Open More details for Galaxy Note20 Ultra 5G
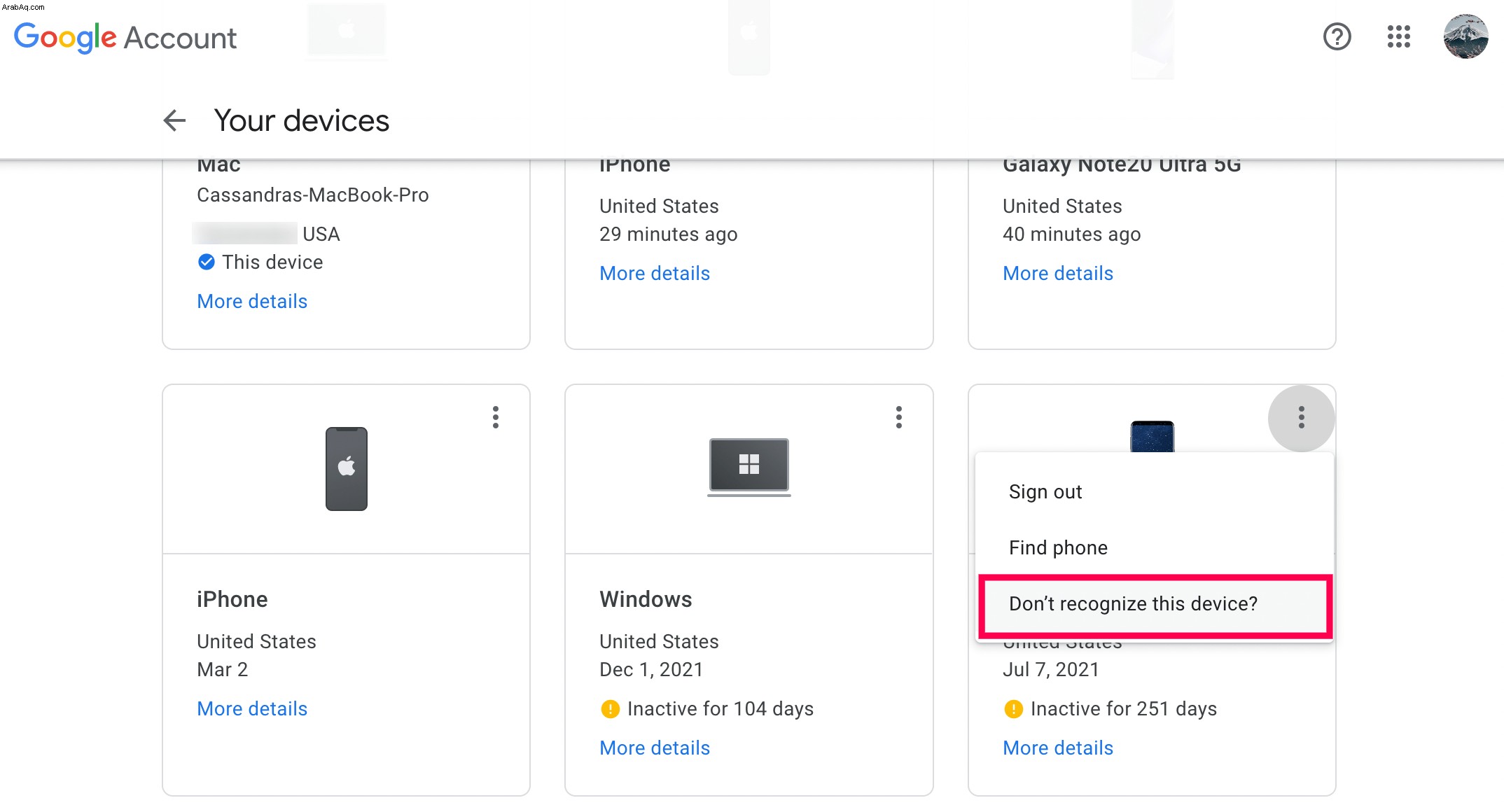This screenshot has width=1504, height=812. tap(1058, 273)
